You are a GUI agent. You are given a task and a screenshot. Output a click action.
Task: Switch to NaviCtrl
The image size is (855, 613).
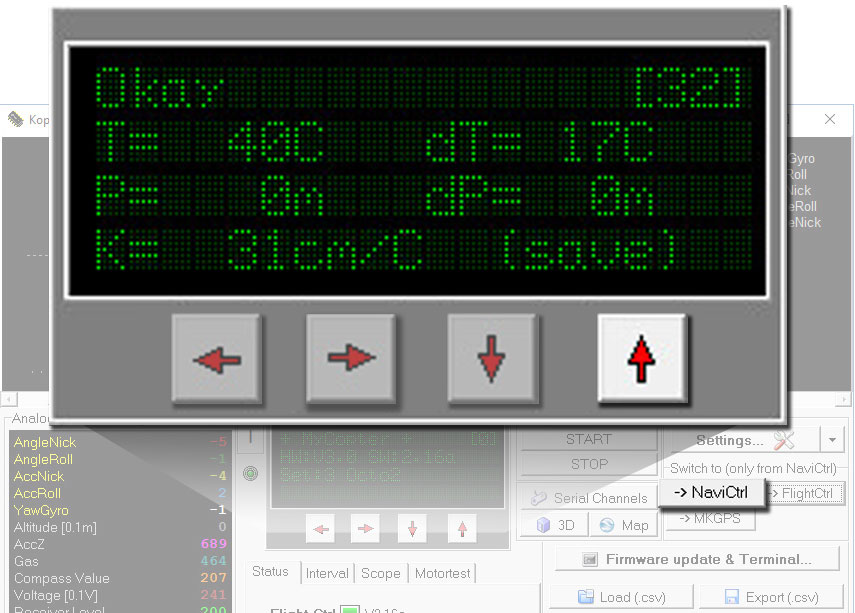pos(711,492)
